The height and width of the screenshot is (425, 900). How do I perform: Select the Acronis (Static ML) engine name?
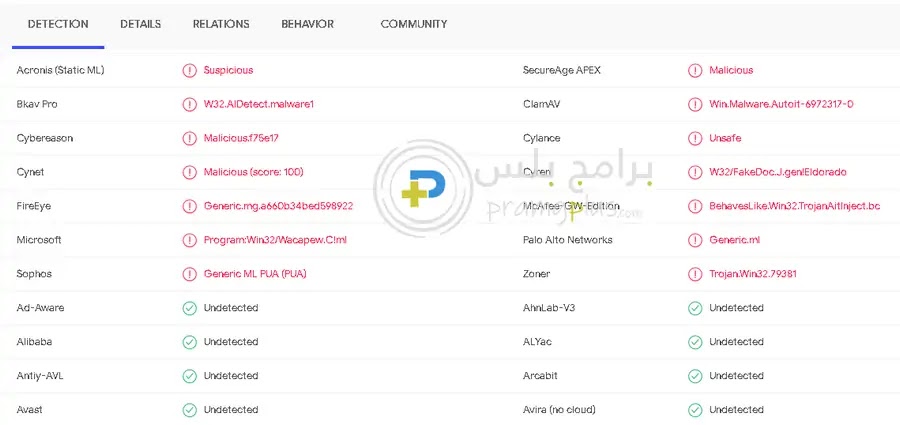click(x=61, y=70)
